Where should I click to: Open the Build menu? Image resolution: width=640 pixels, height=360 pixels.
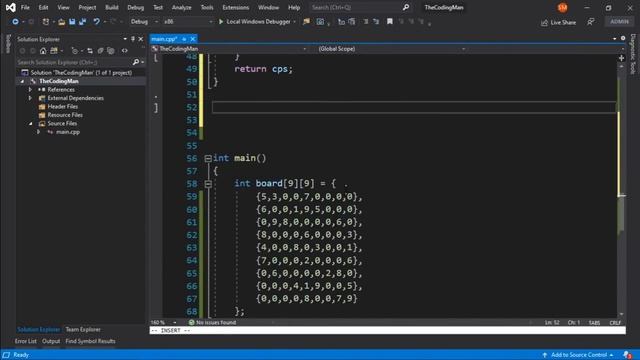[x=111, y=7]
